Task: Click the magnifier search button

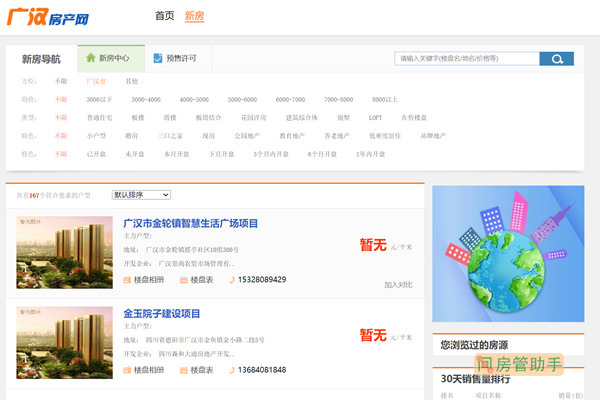Action: (557, 59)
